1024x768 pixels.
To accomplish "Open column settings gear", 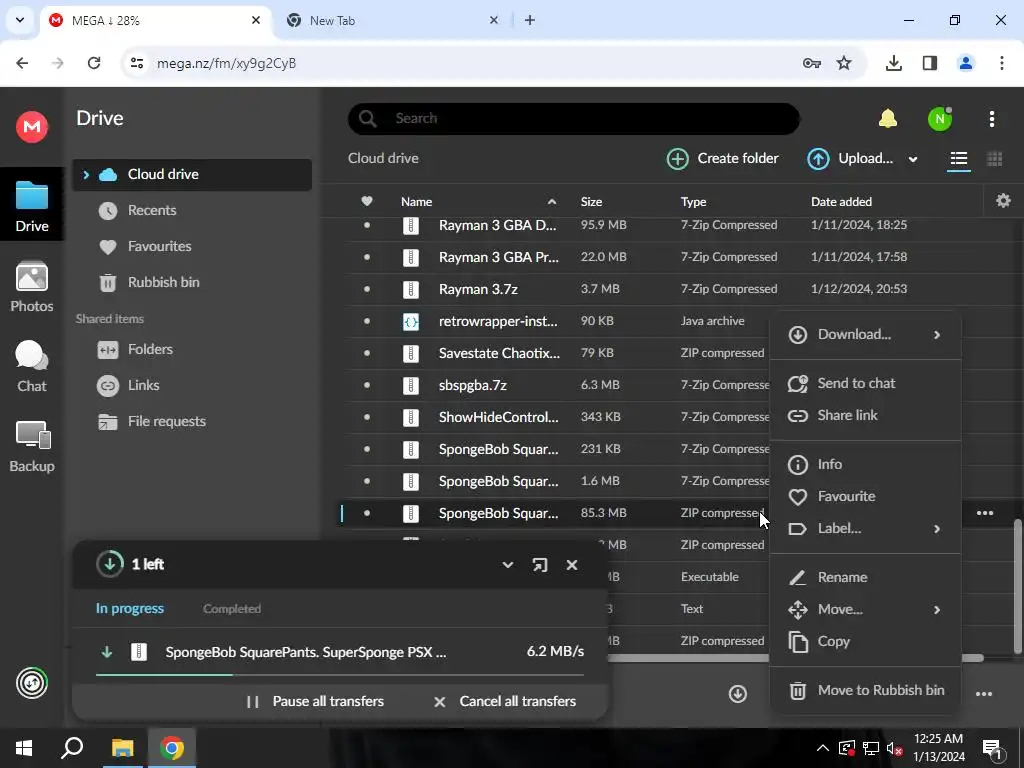I will [1004, 200].
